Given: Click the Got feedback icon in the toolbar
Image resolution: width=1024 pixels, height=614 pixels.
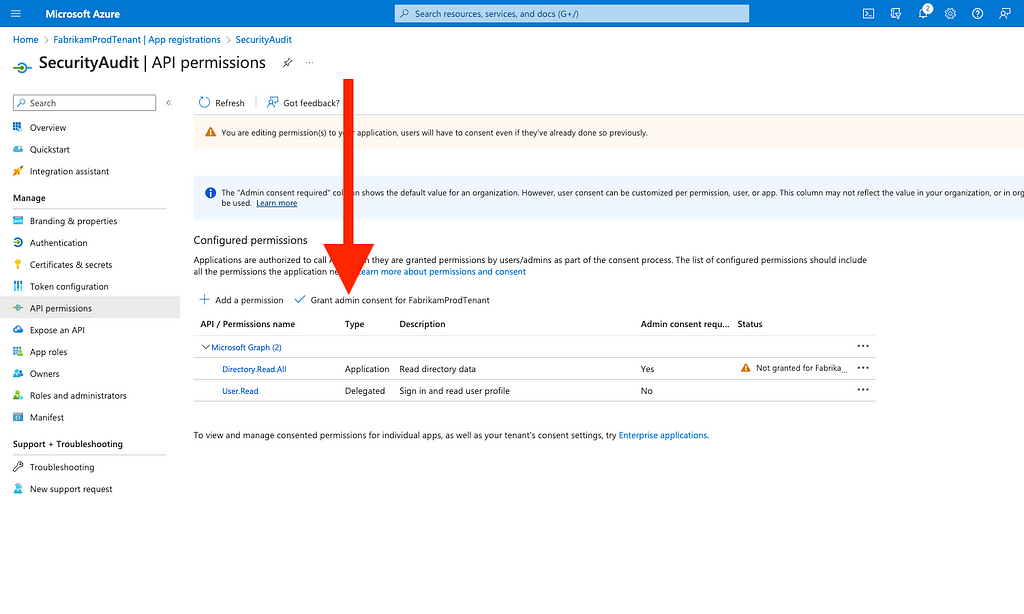Looking at the screenshot, I should (272, 103).
